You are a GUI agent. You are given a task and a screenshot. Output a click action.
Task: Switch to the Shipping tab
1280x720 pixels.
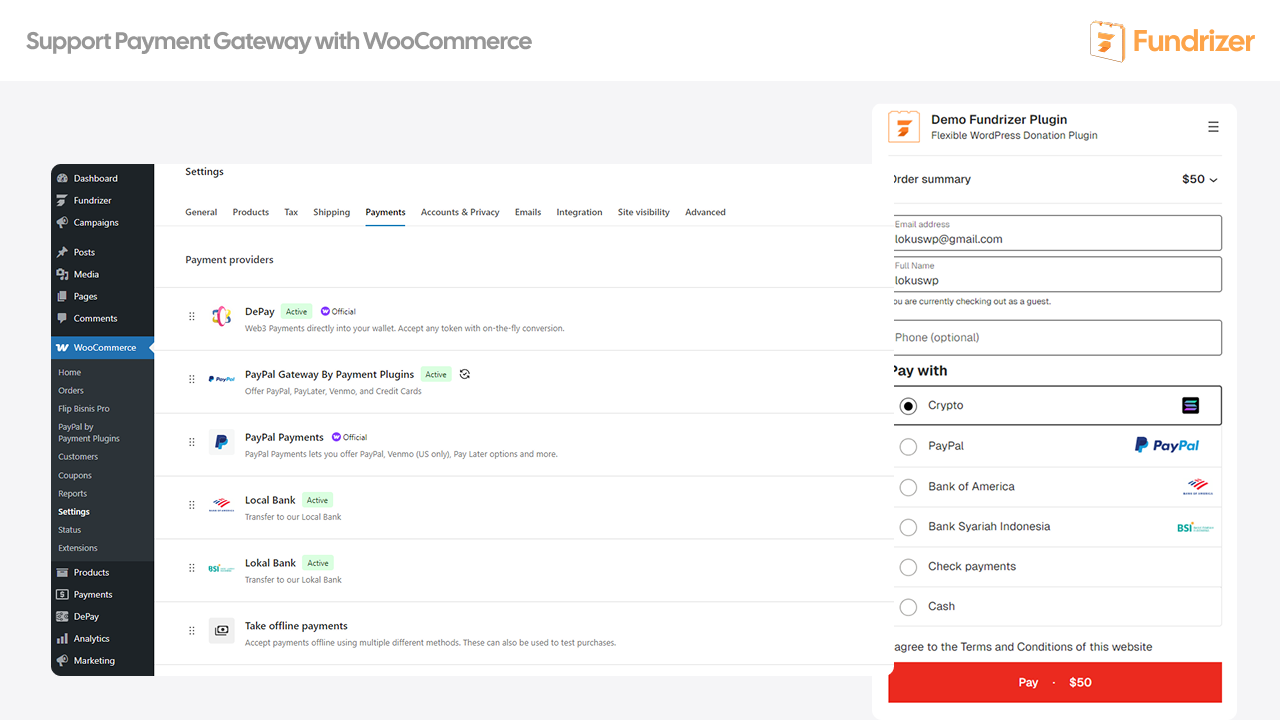click(331, 212)
